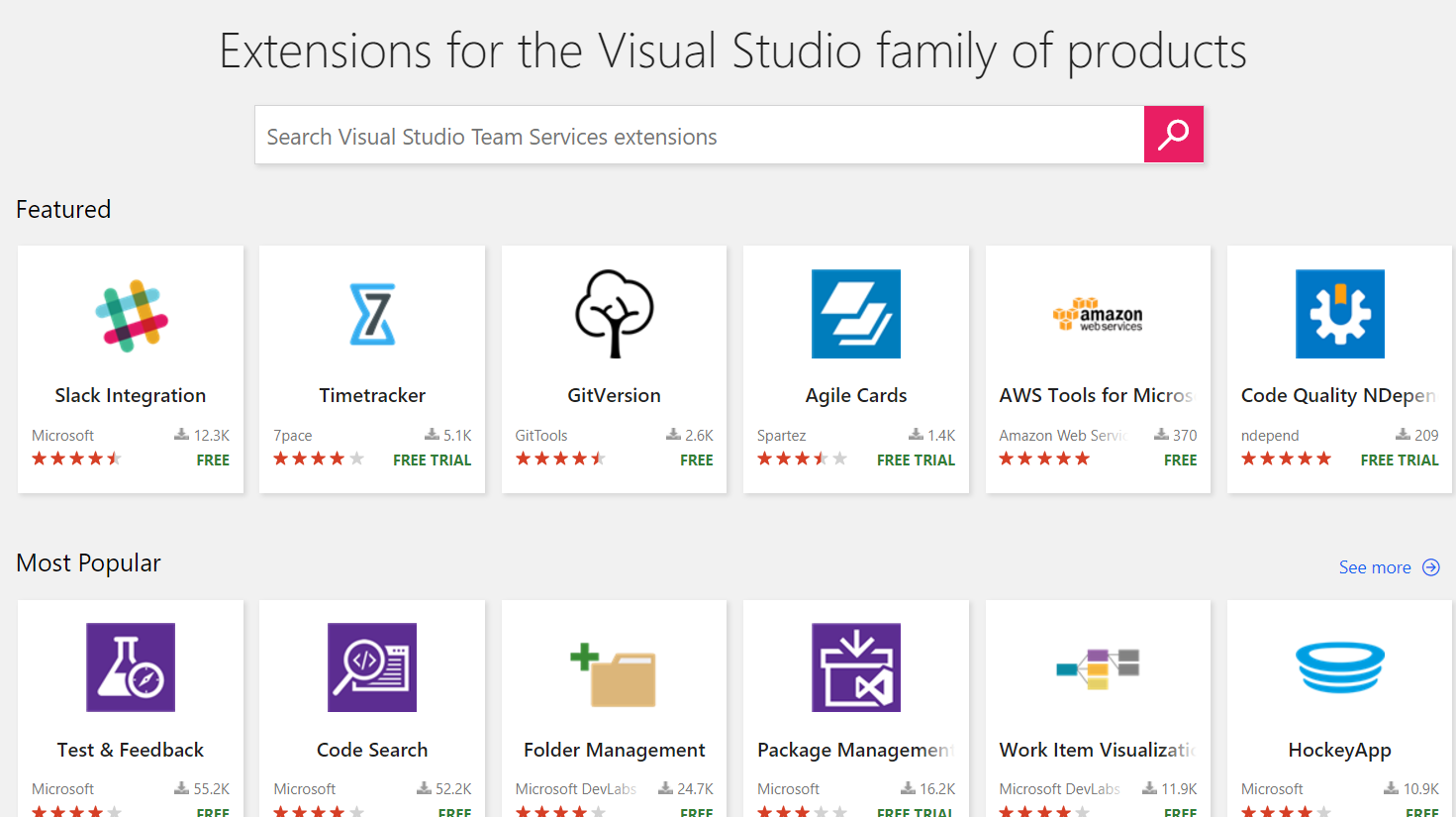Open the NDepend gear logo icon

1340,314
